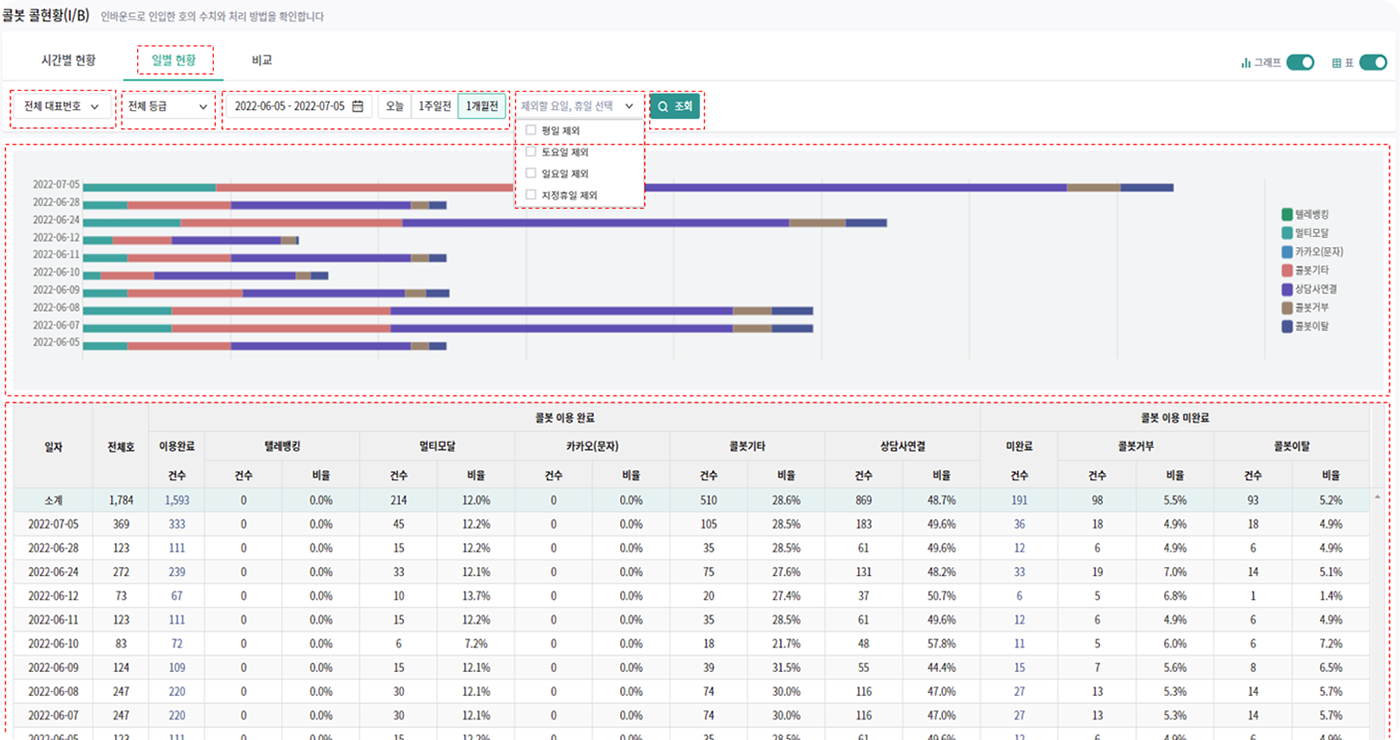Click the 텔레뱅킹 table column header
The height and width of the screenshot is (740, 1400).
pyautogui.click(x=282, y=447)
